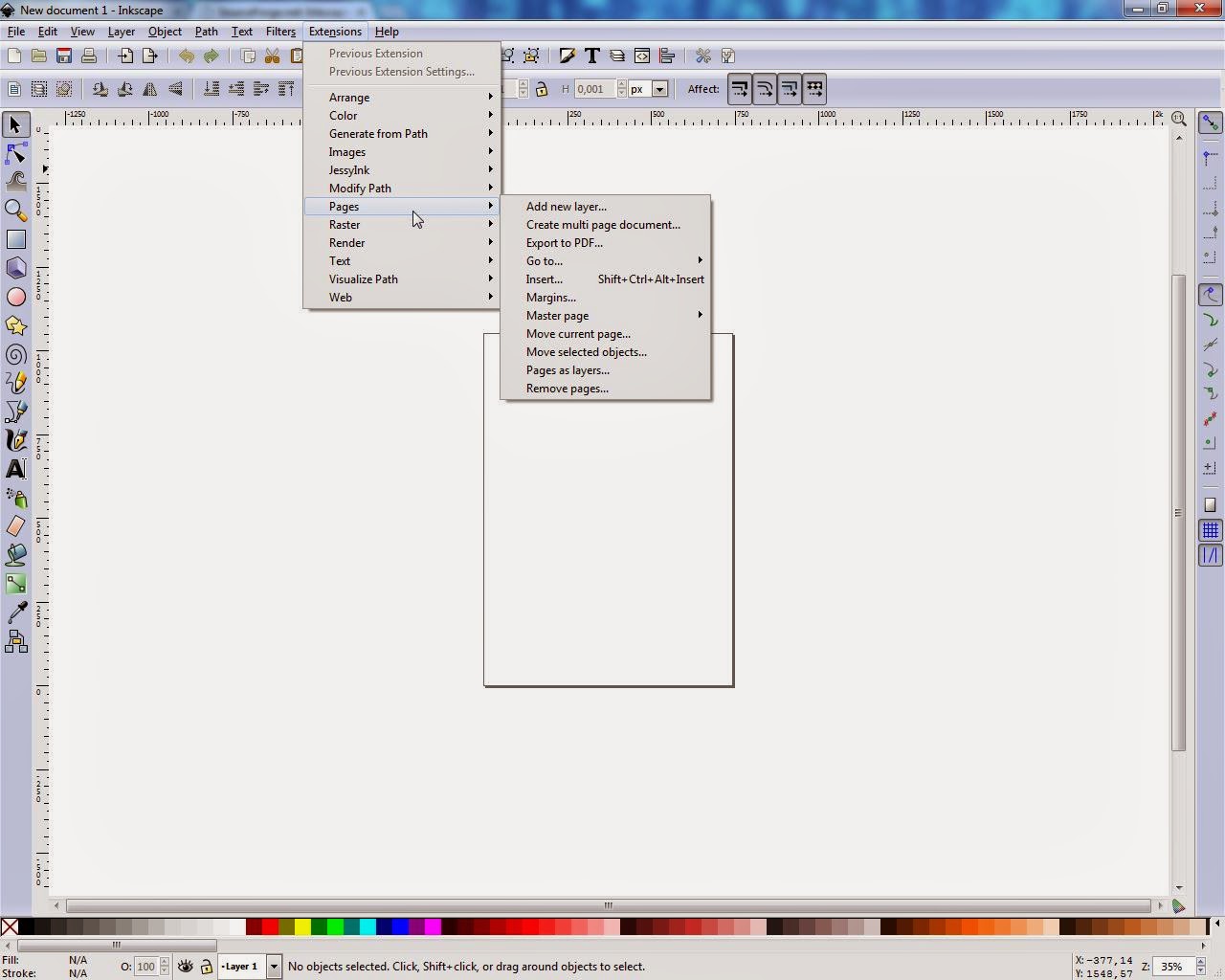
Task: Open Fill and Stroke dialog icon
Action: pyautogui.click(x=568, y=56)
